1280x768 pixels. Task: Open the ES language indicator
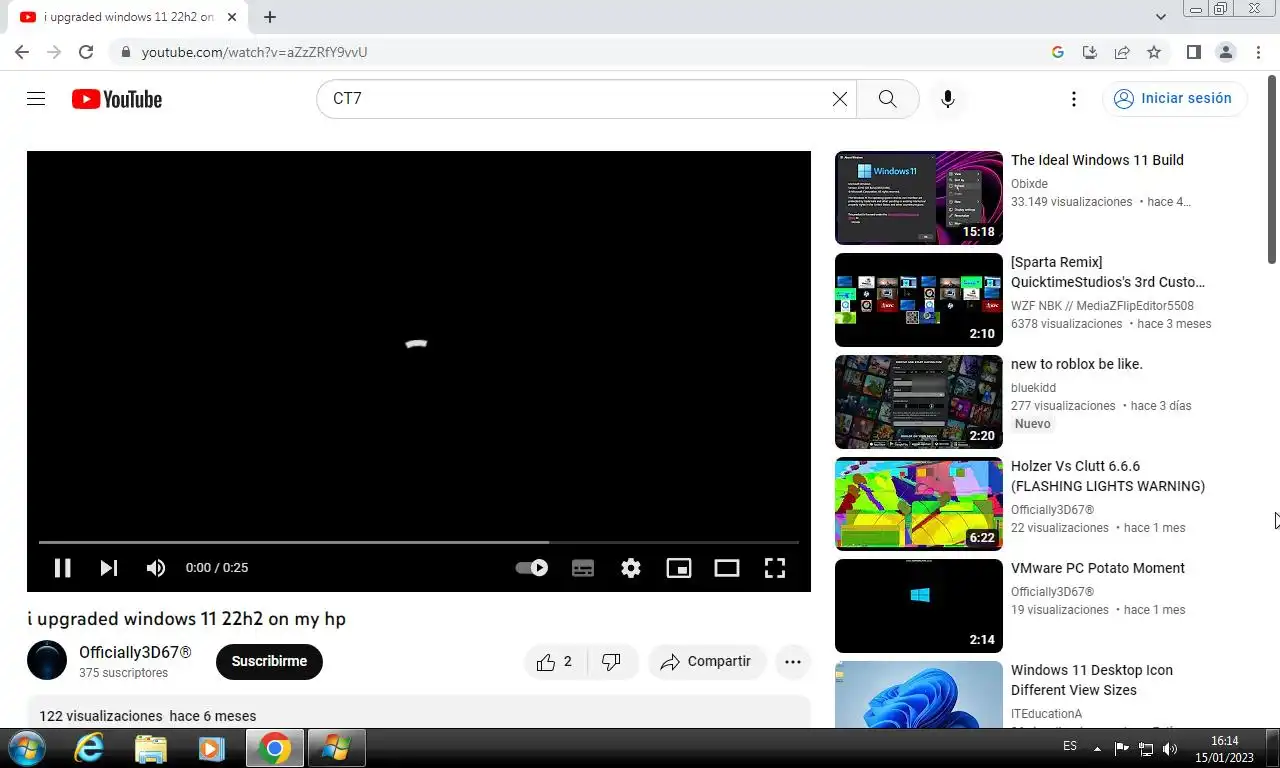(1070, 747)
